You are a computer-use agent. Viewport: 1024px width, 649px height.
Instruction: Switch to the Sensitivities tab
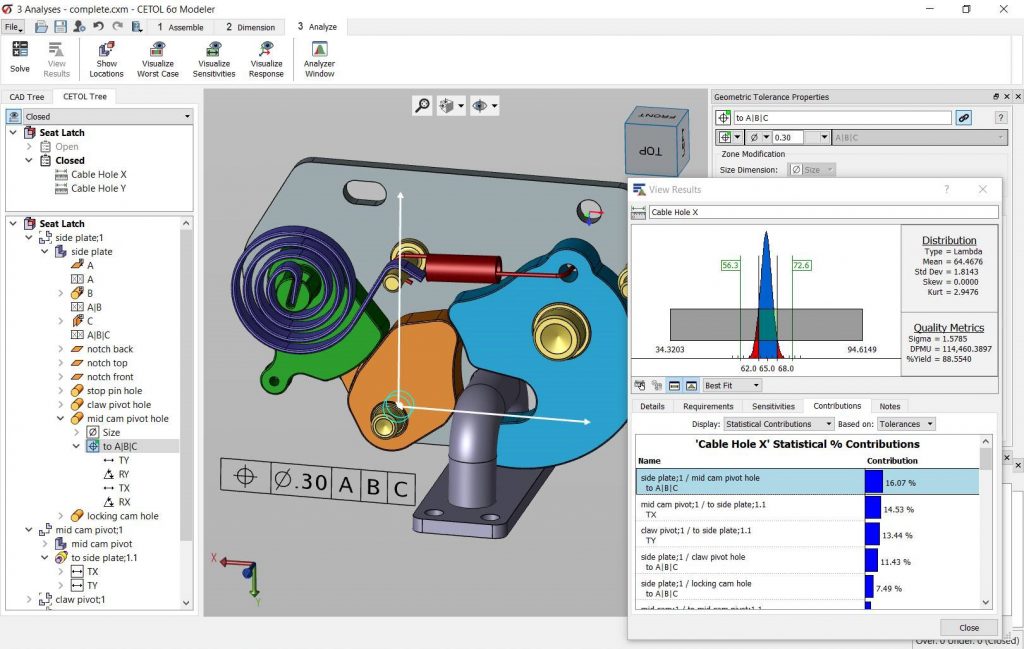coord(775,406)
